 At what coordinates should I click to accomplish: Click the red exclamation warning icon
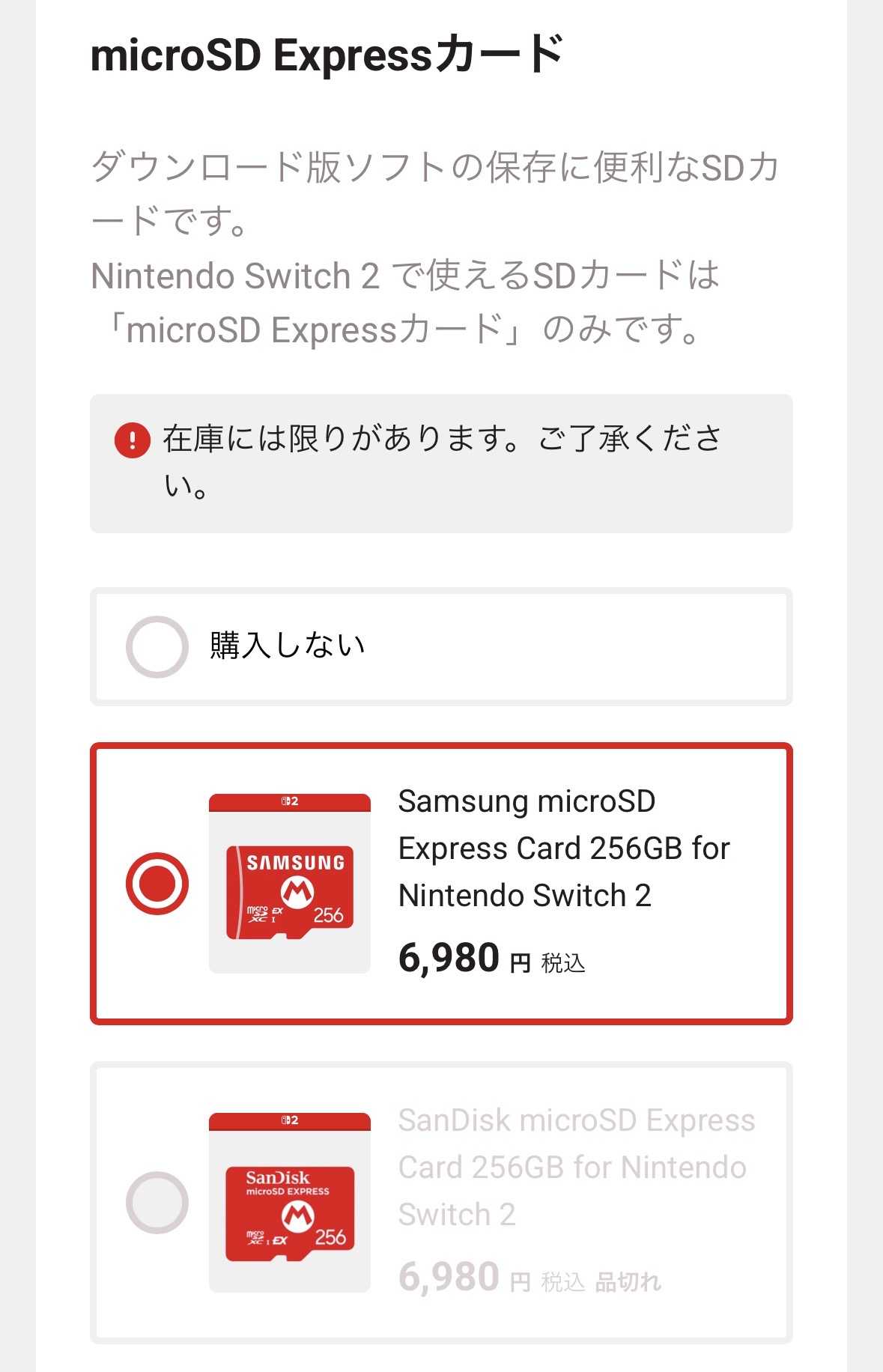[x=132, y=440]
